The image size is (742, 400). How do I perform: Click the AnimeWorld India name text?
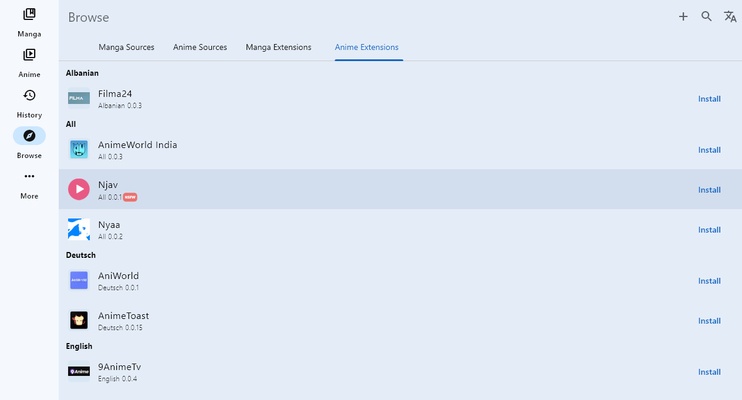[138, 145]
